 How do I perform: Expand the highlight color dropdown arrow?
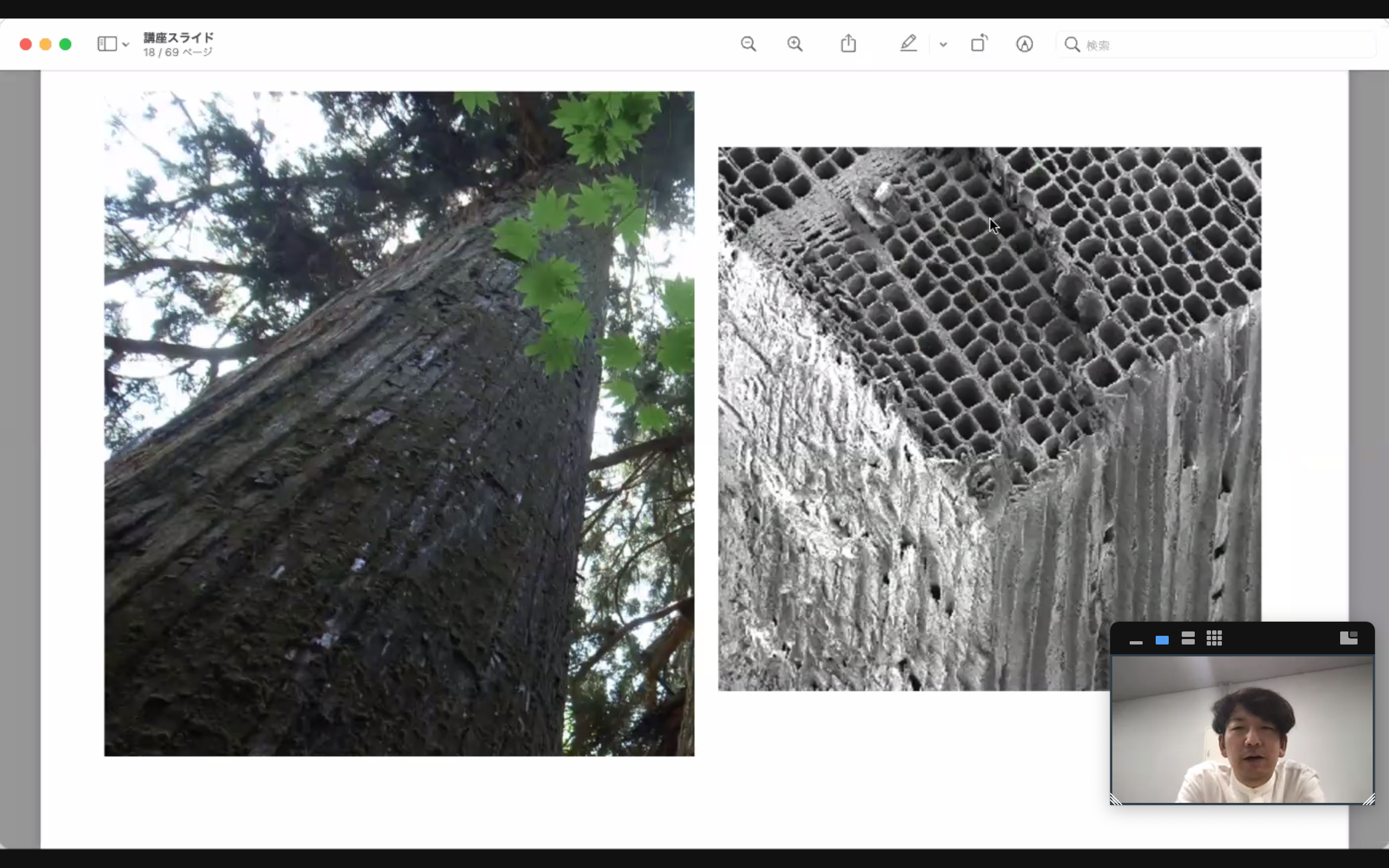pyautogui.click(x=943, y=44)
